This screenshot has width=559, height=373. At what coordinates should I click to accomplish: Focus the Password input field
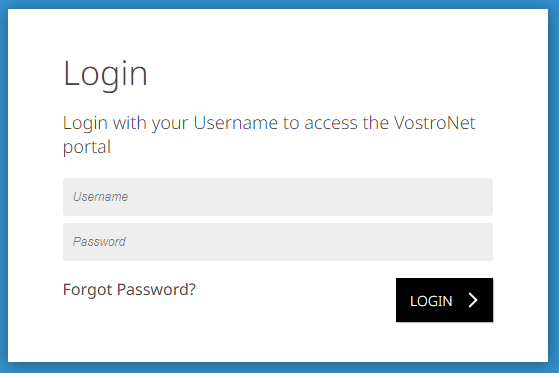(278, 242)
